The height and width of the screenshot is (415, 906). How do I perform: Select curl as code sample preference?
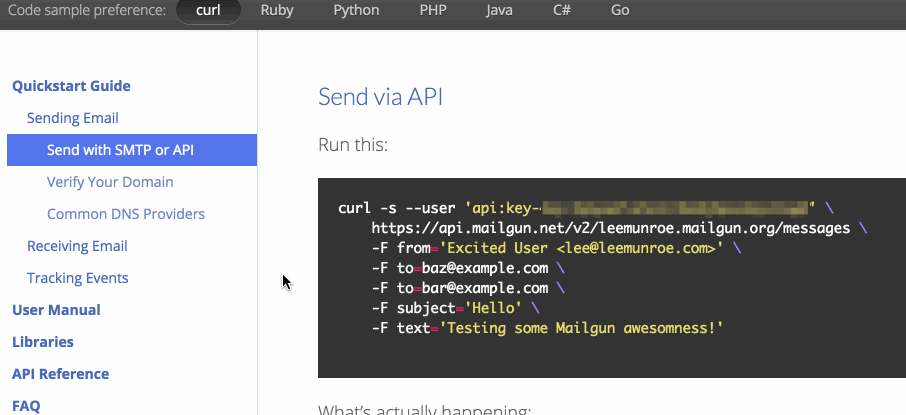click(x=208, y=11)
